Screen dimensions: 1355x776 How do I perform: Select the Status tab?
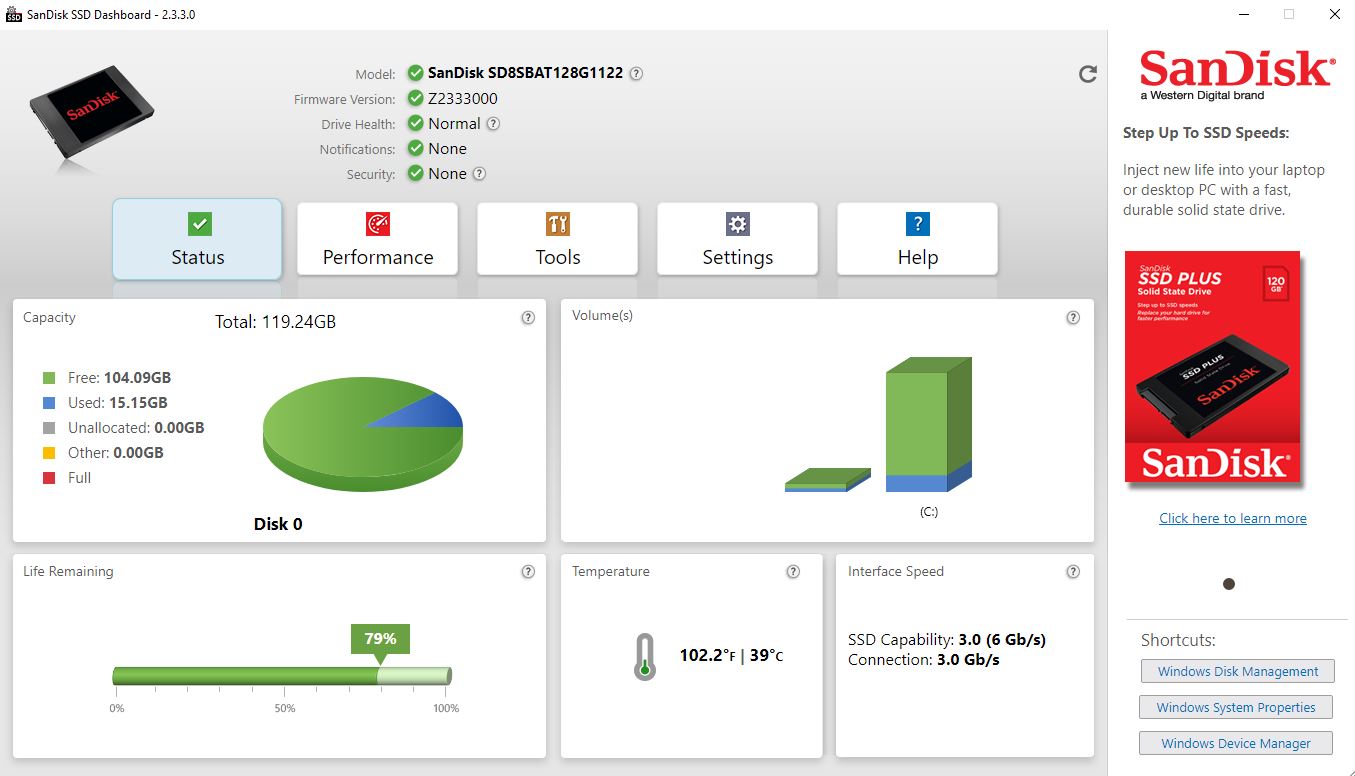197,239
